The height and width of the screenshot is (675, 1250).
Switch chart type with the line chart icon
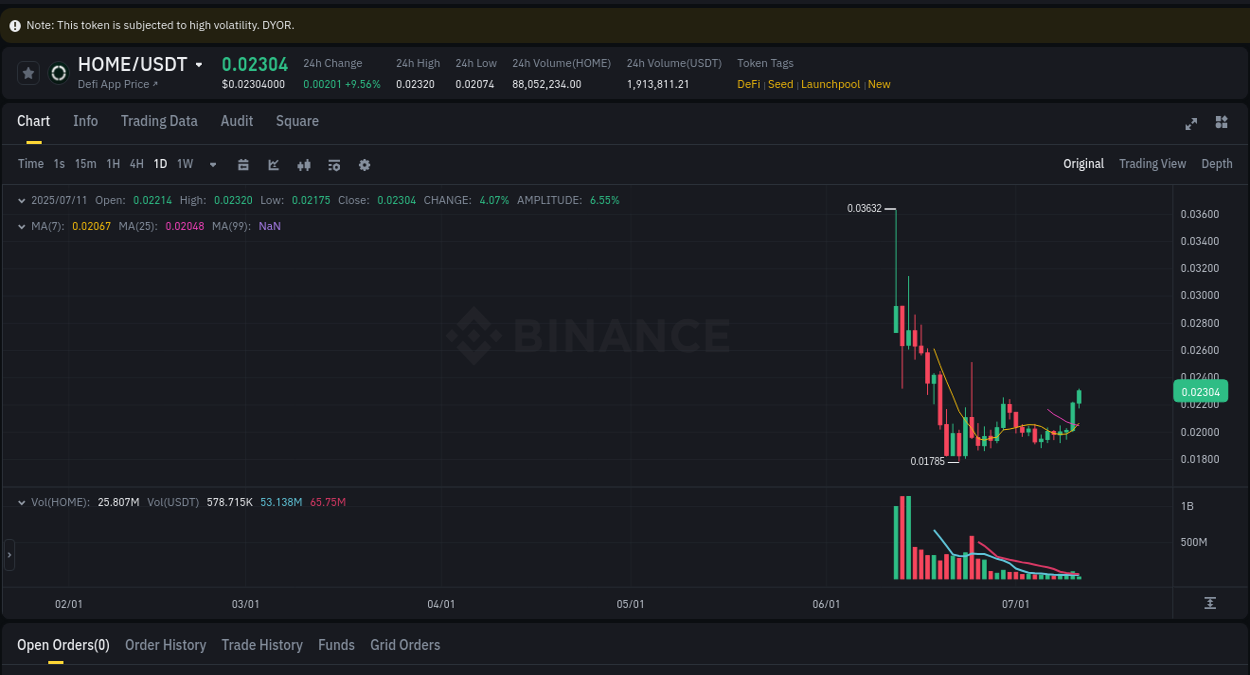(273, 164)
